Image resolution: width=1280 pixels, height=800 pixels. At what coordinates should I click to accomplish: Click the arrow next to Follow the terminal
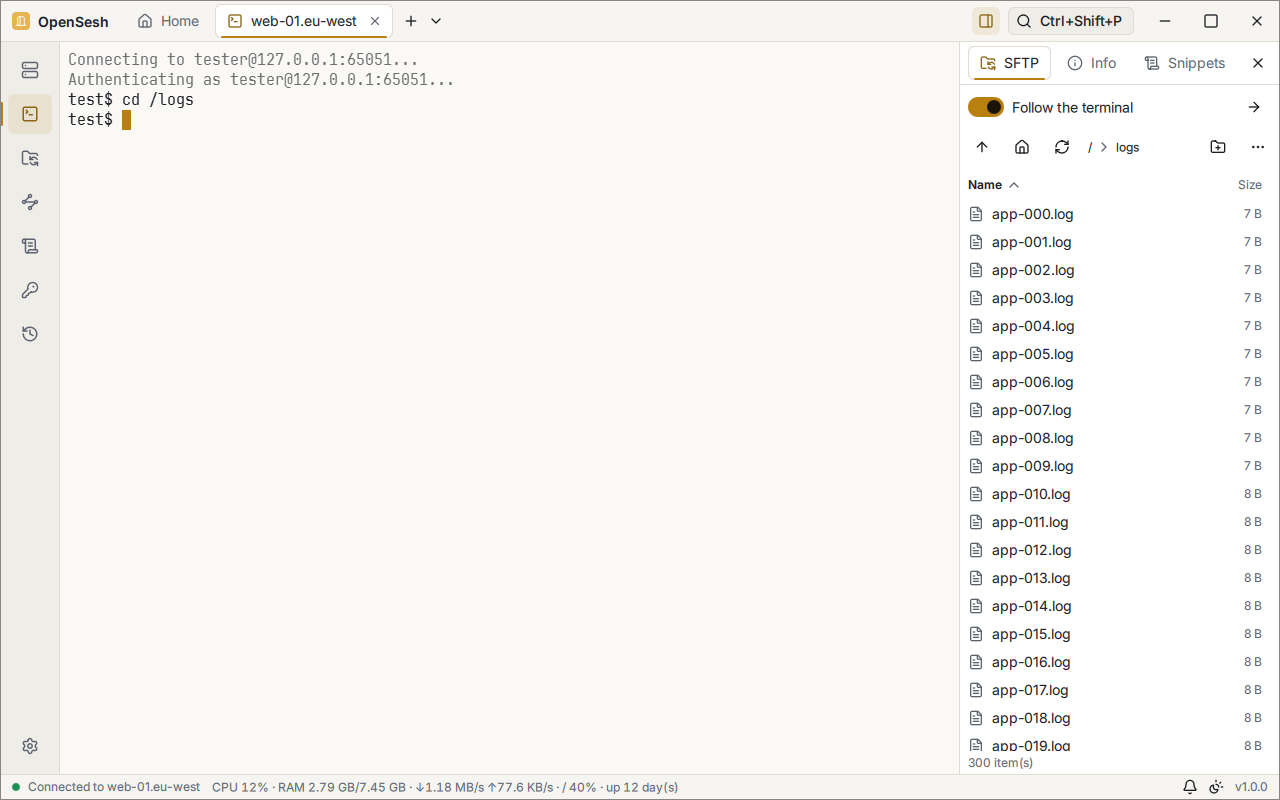point(1255,107)
